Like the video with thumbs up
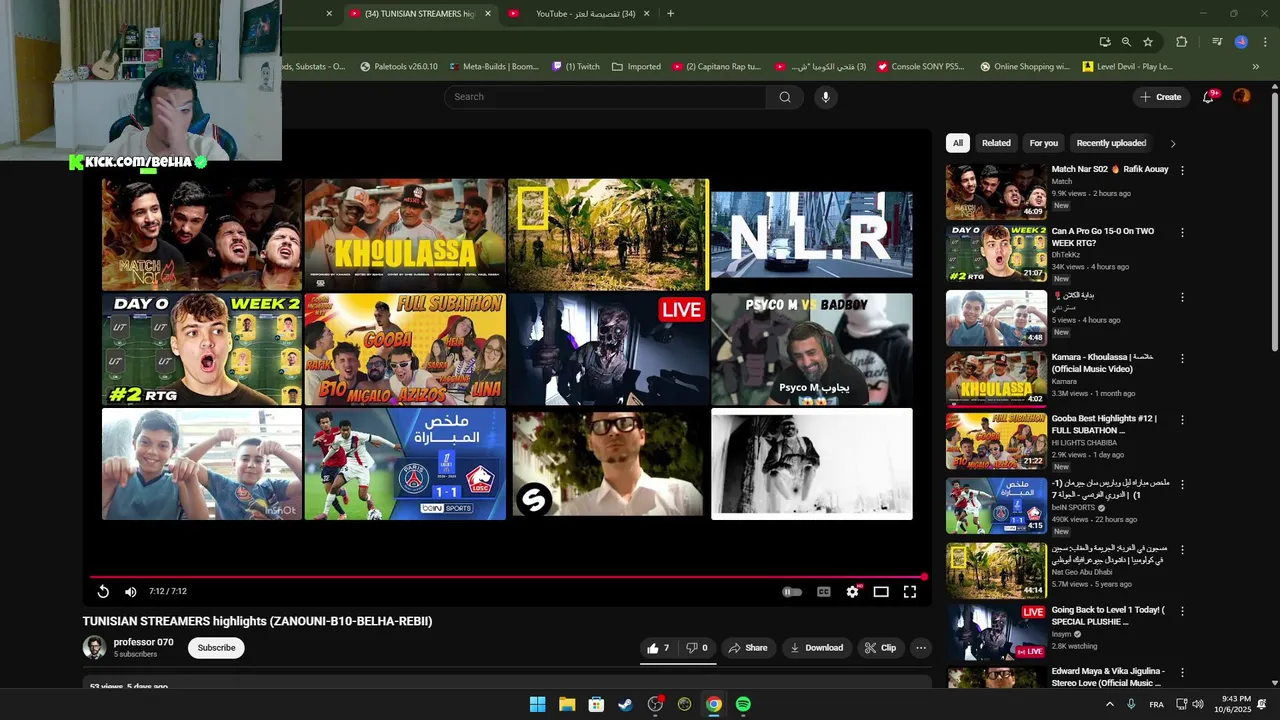Viewport: 1280px width, 720px height. (658, 648)
